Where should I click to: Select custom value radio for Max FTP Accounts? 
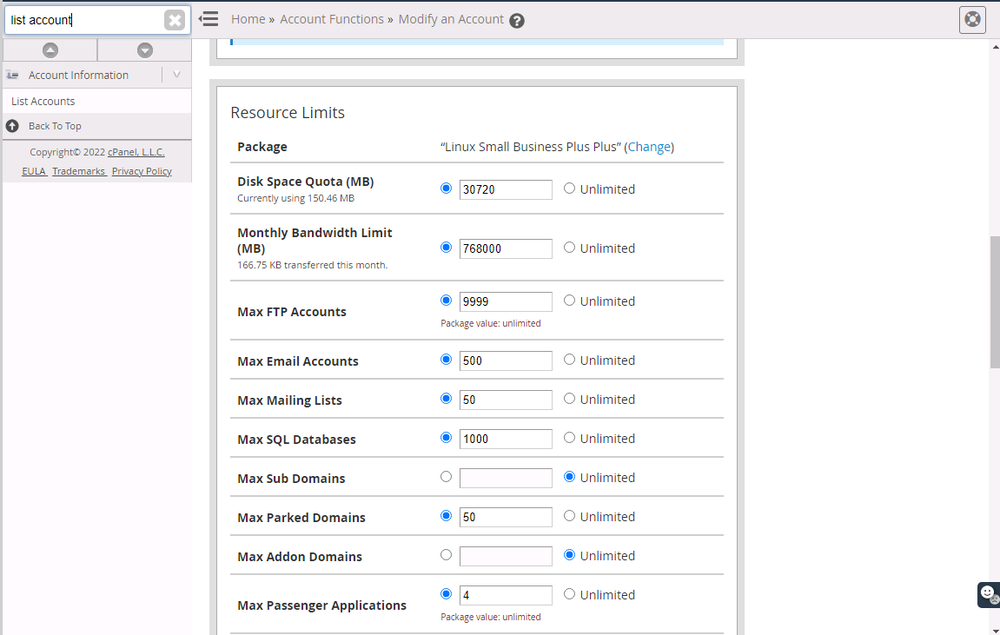click(x=446, y=300)
